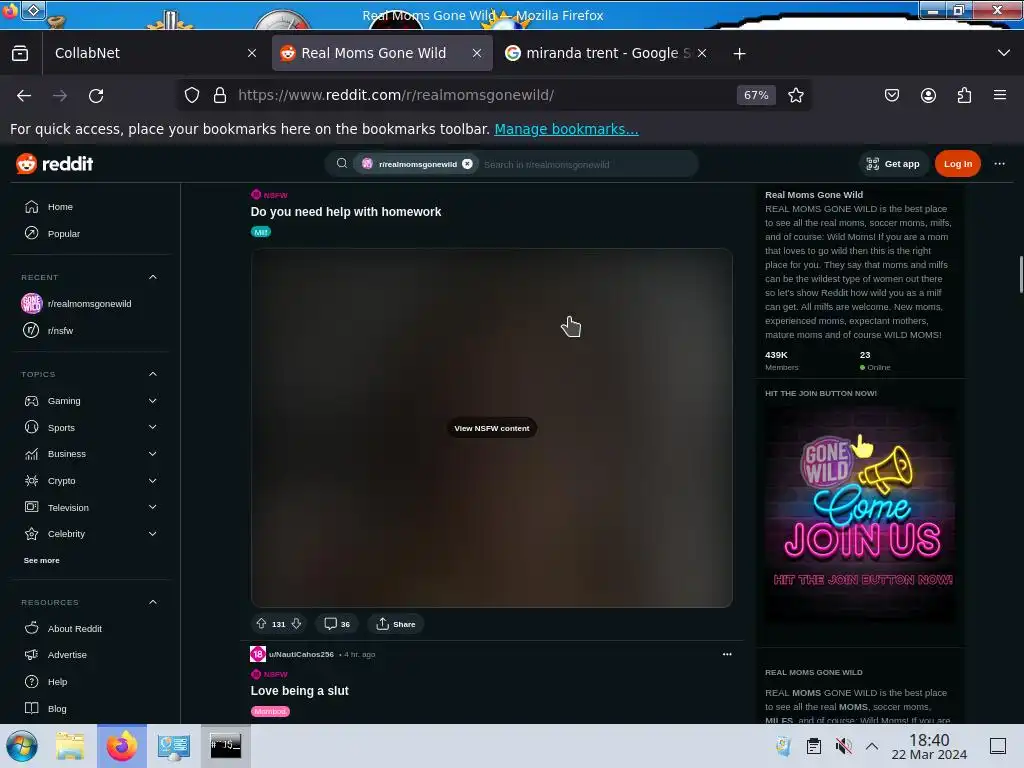This screenshot has height=768, width=1024.
Task: Open comments with 36 count
Action: pyautogui.click(x=337, y=624)
